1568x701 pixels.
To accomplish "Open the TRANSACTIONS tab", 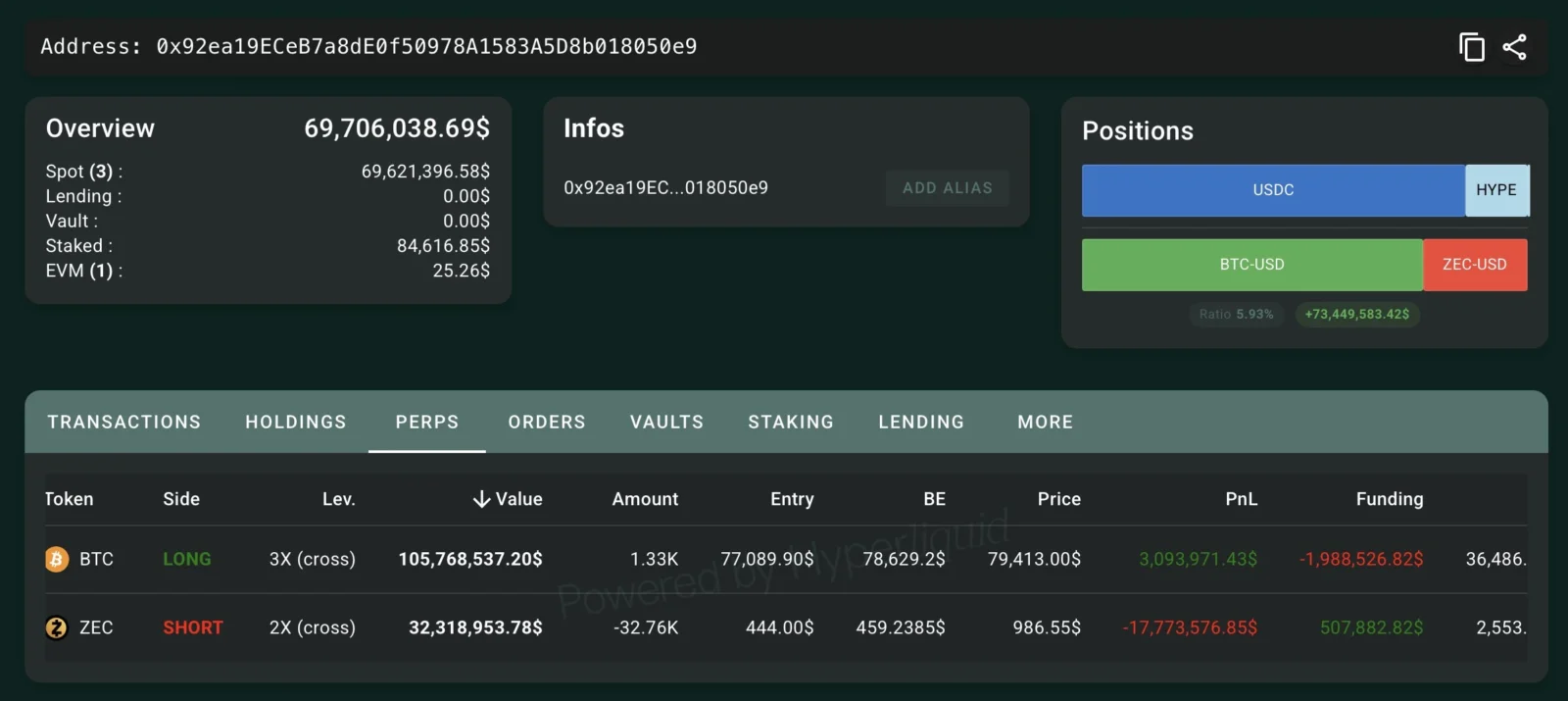I will [124, 422].
